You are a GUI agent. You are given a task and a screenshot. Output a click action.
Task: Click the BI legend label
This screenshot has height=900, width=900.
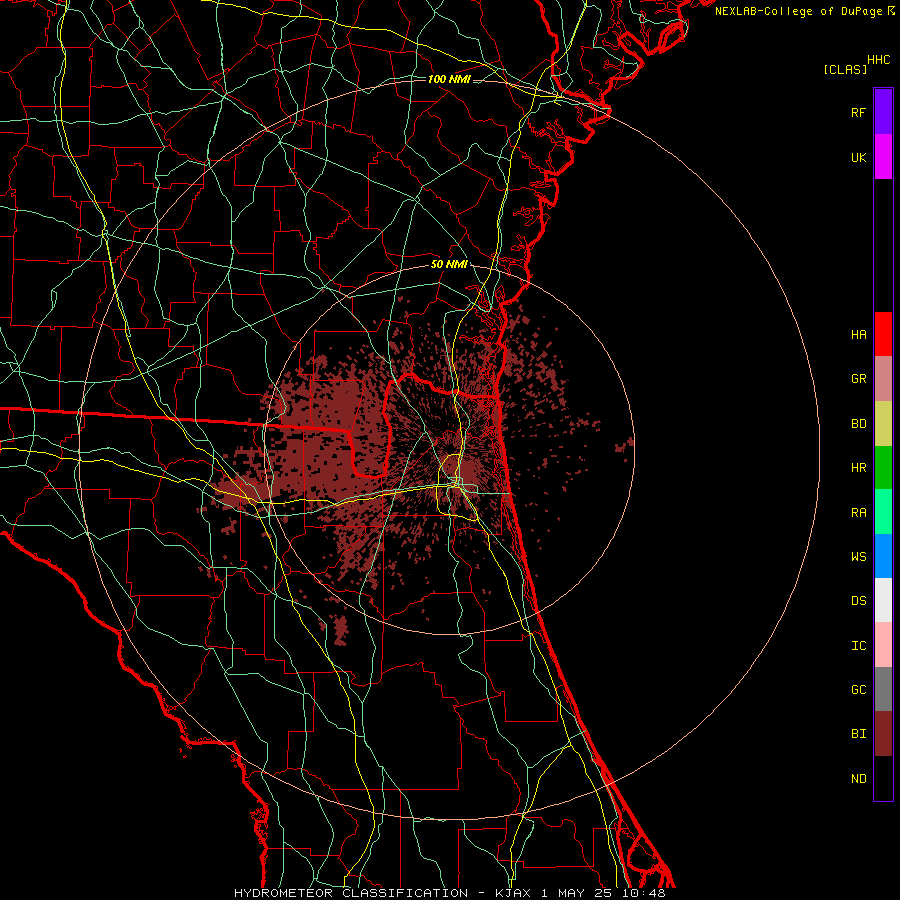859,734
